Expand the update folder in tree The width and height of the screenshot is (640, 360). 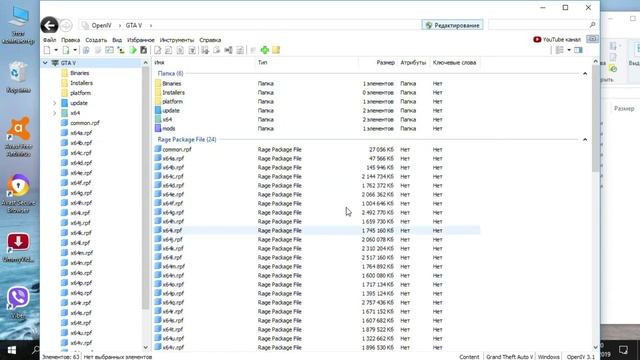point(54,103)
